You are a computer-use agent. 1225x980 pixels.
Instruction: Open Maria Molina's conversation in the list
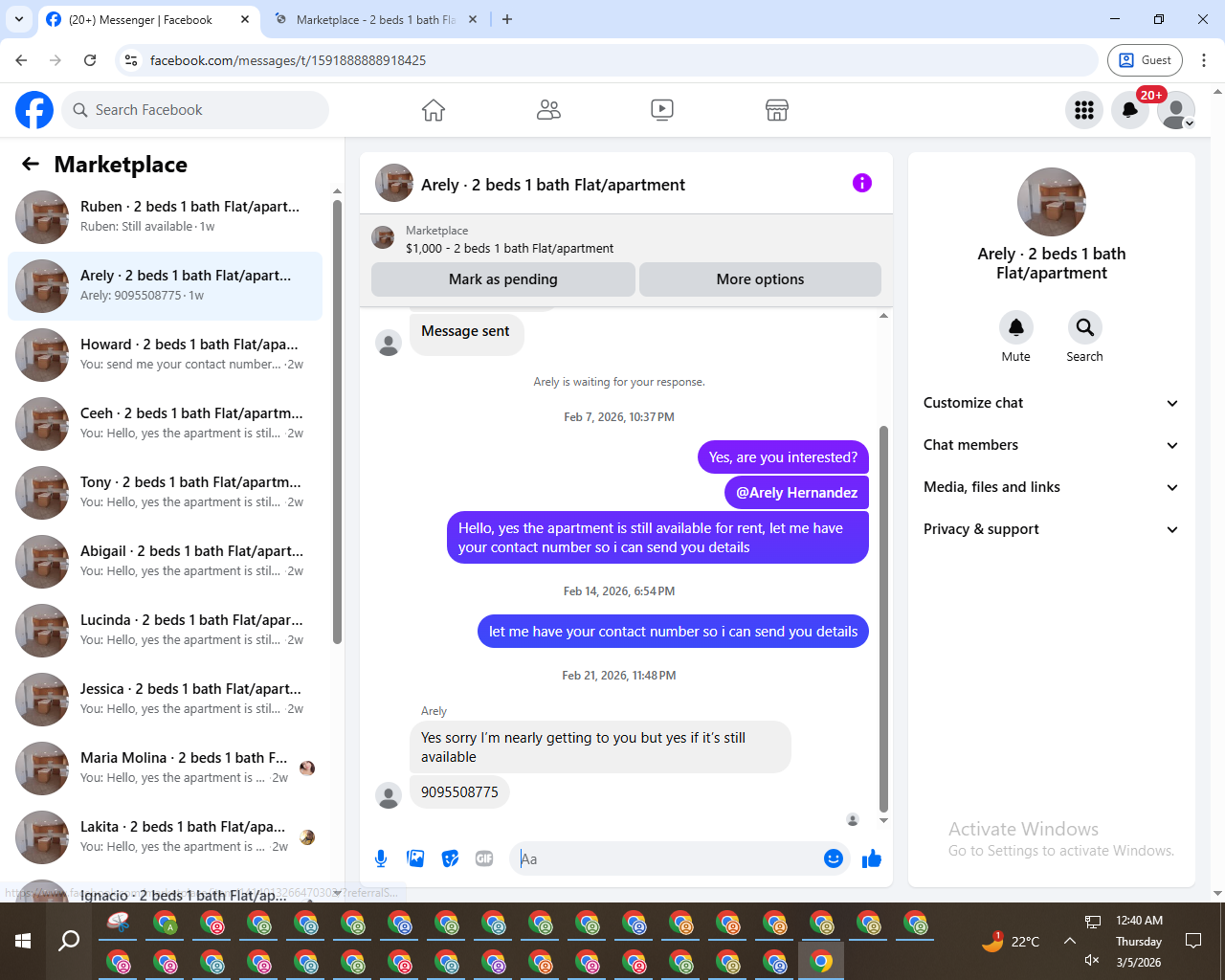click(165, 768)
